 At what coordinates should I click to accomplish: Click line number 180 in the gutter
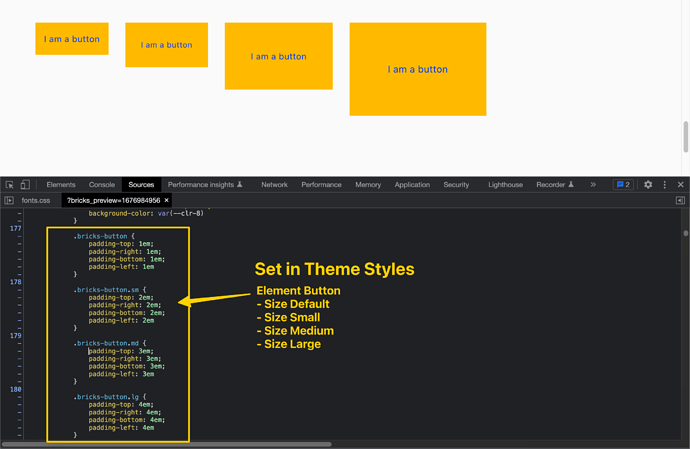click(15, 389)
